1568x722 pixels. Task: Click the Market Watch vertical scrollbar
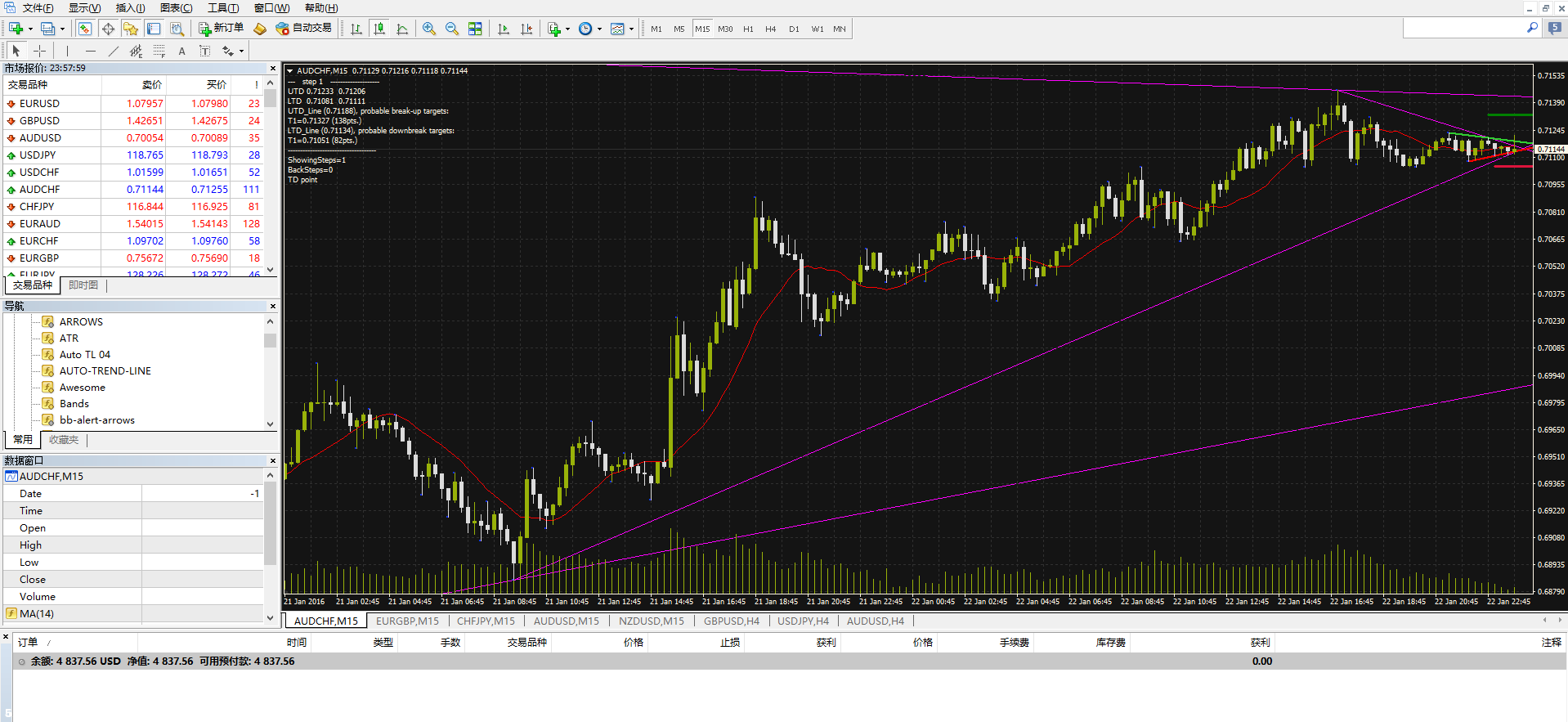coord(271,176)
